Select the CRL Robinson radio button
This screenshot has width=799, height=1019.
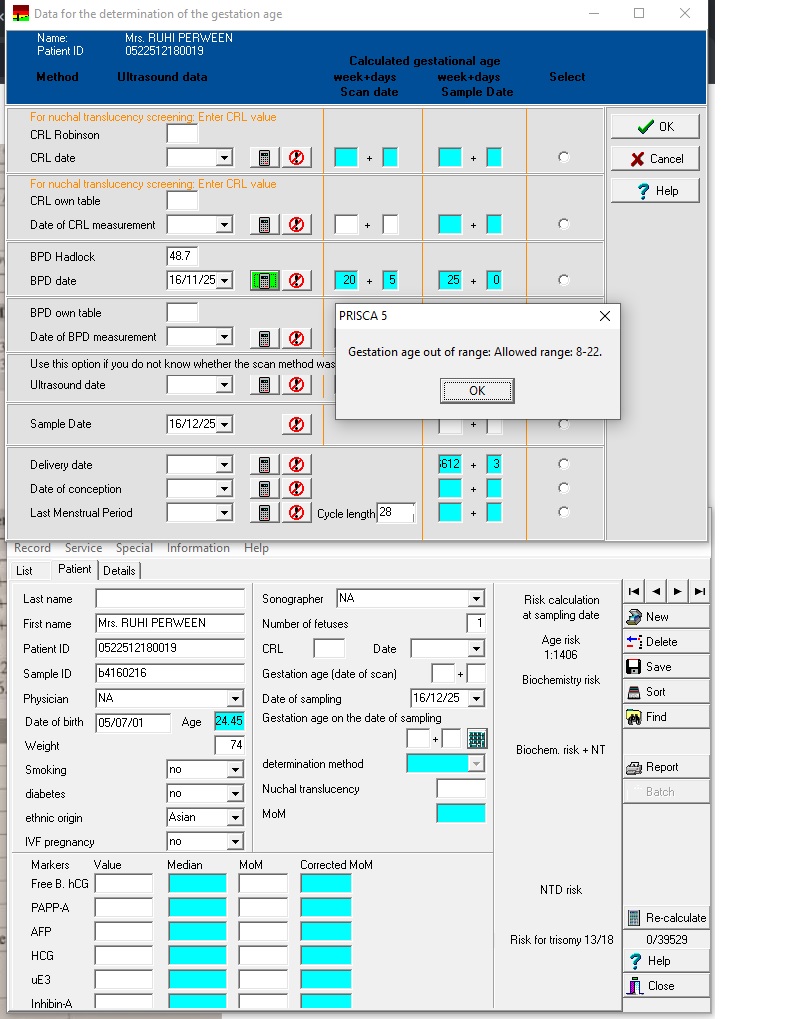pyautogui.click(x=564, y=157)
